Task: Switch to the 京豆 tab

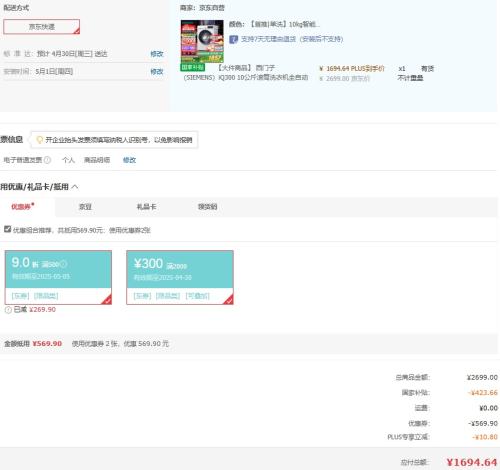Action: (x=85, y=207)
